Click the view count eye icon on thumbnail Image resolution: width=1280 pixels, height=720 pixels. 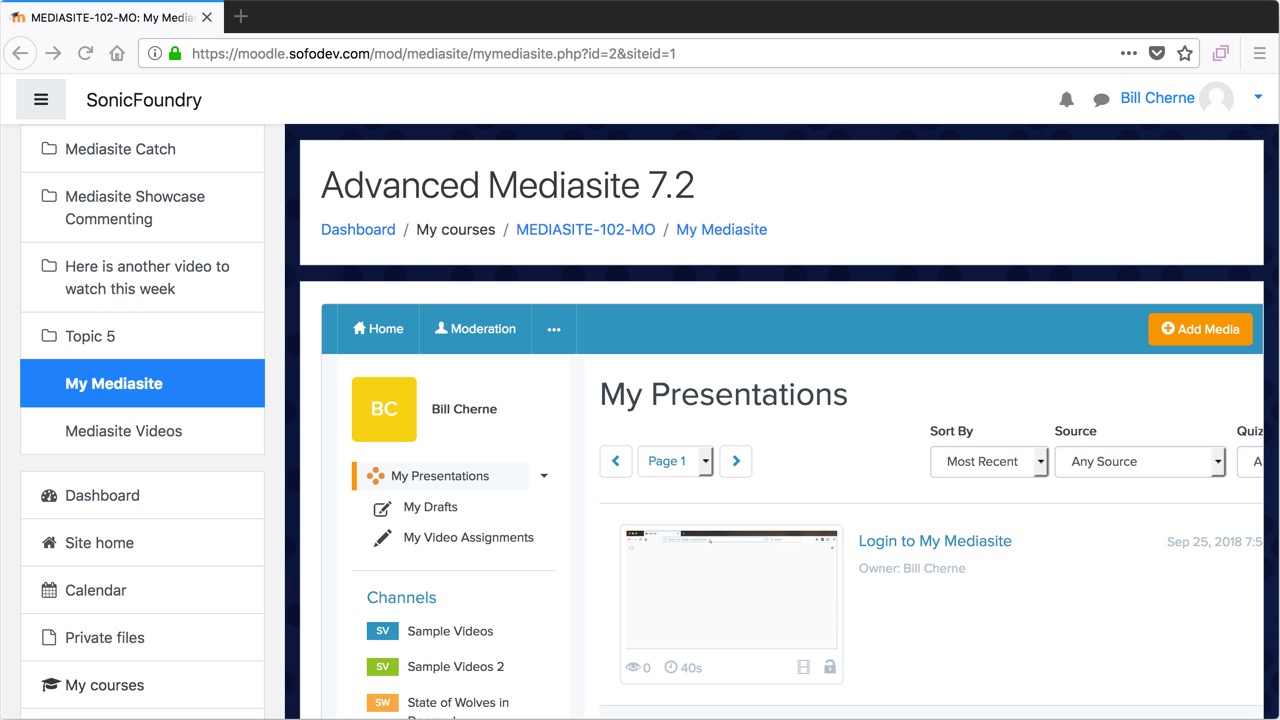(x=633, y=667)
